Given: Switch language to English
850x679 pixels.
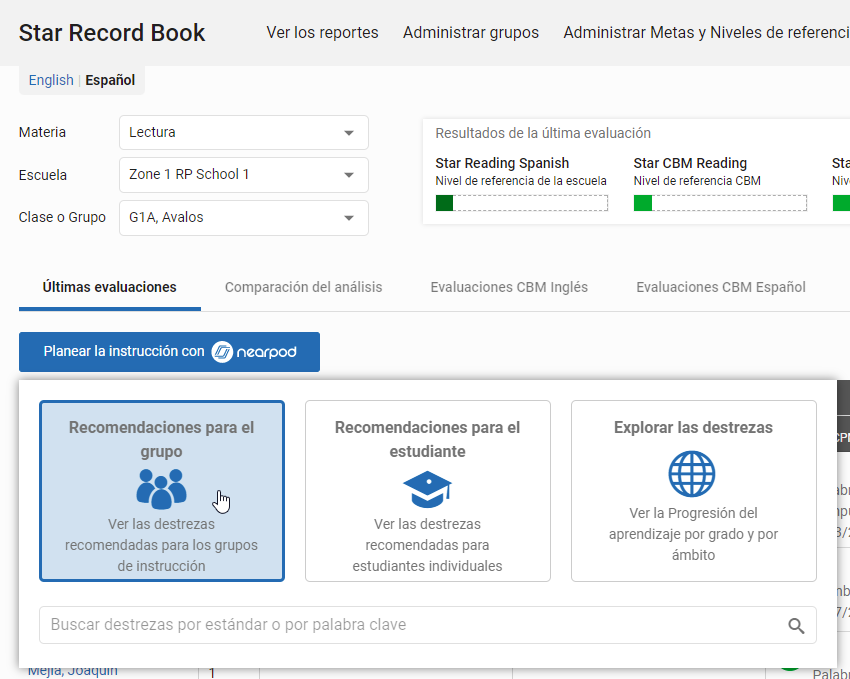Looking at the screenshot, I should pyautogui.click(x=51, y=80).
